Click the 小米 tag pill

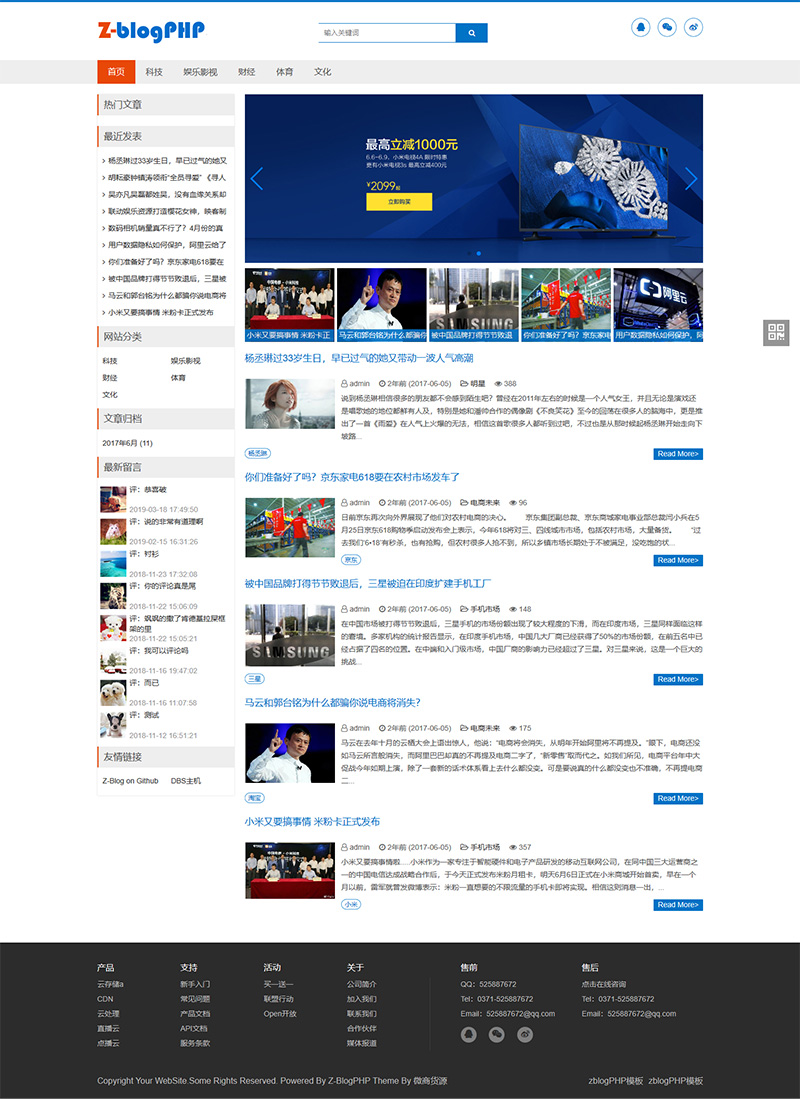pyautogui.click(x=351, y=905)
